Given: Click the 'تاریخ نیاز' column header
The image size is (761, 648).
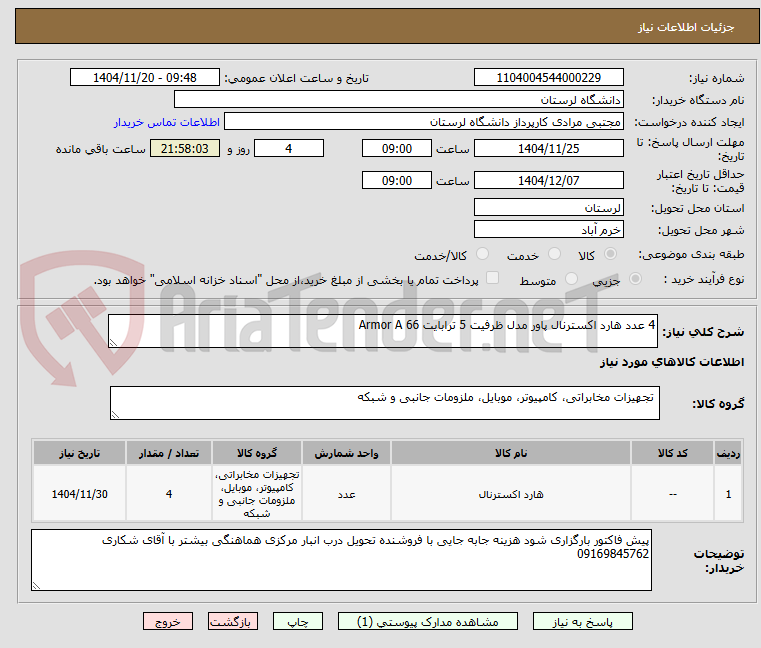Looking at the screenshot, I should click(x=80, y=453).
